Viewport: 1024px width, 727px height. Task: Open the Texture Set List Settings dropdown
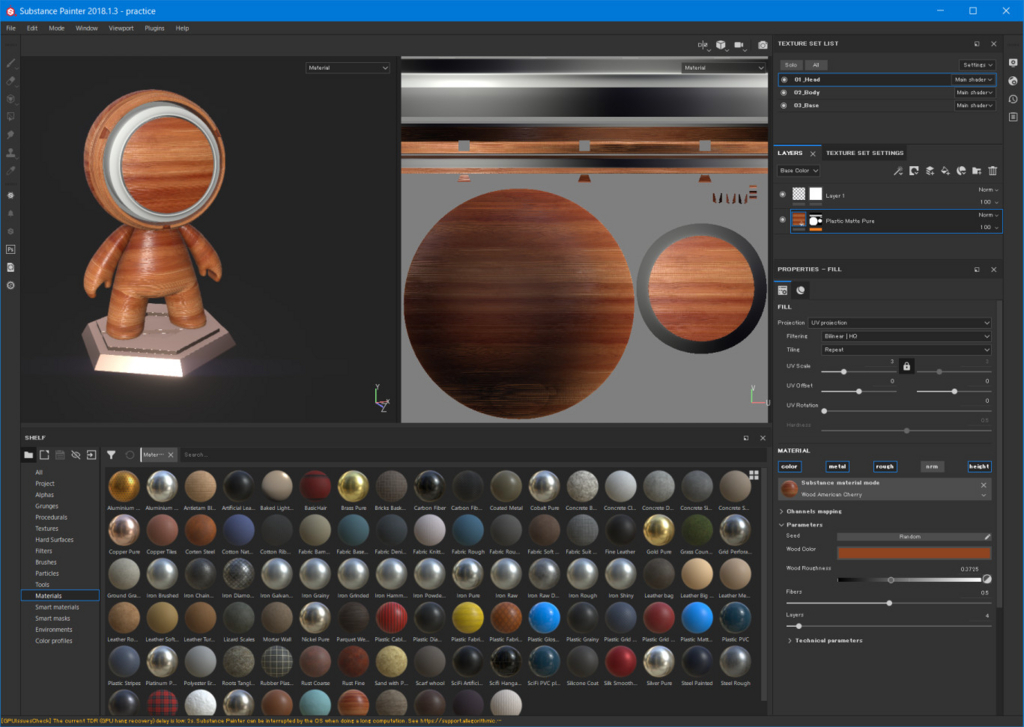click(977, 65)
